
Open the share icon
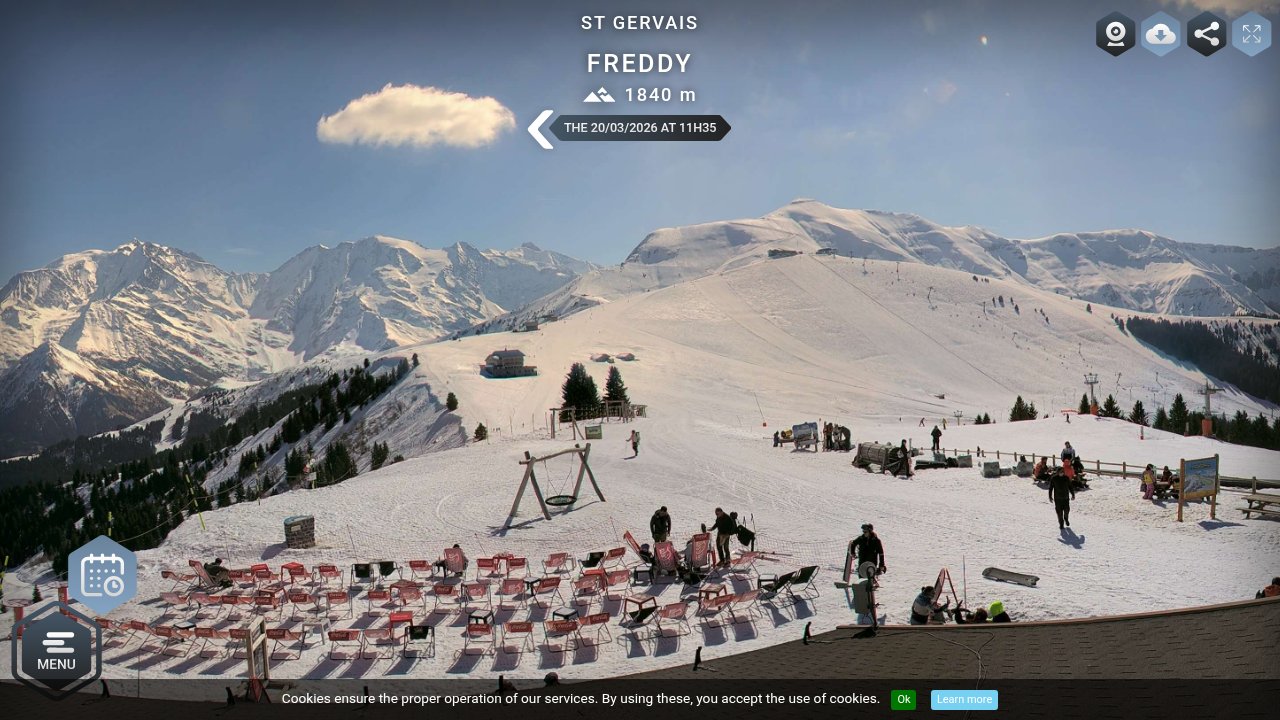click(x=1206, y=34)
